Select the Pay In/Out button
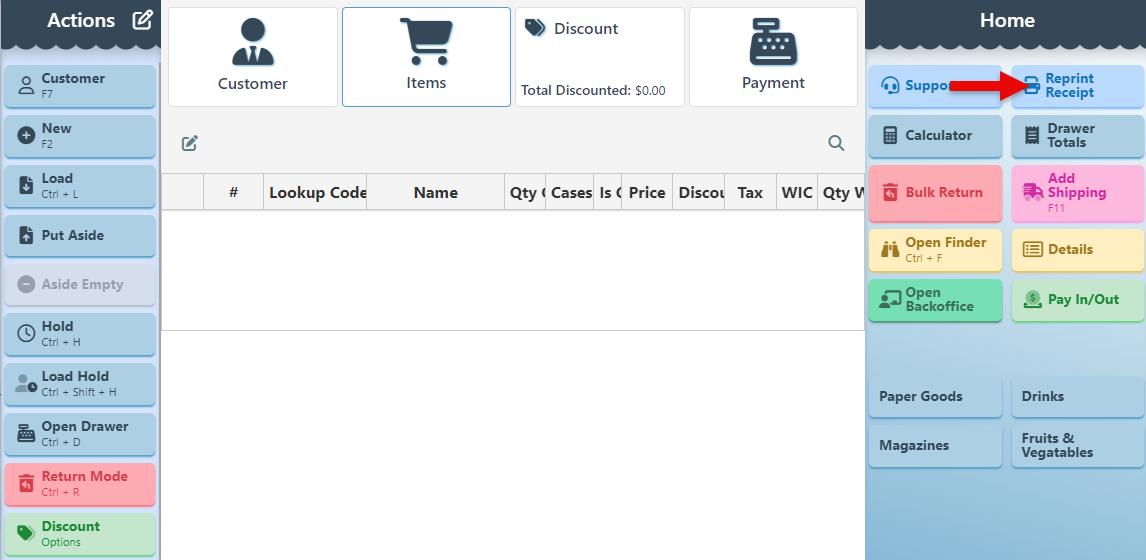 coord(1077,300)
